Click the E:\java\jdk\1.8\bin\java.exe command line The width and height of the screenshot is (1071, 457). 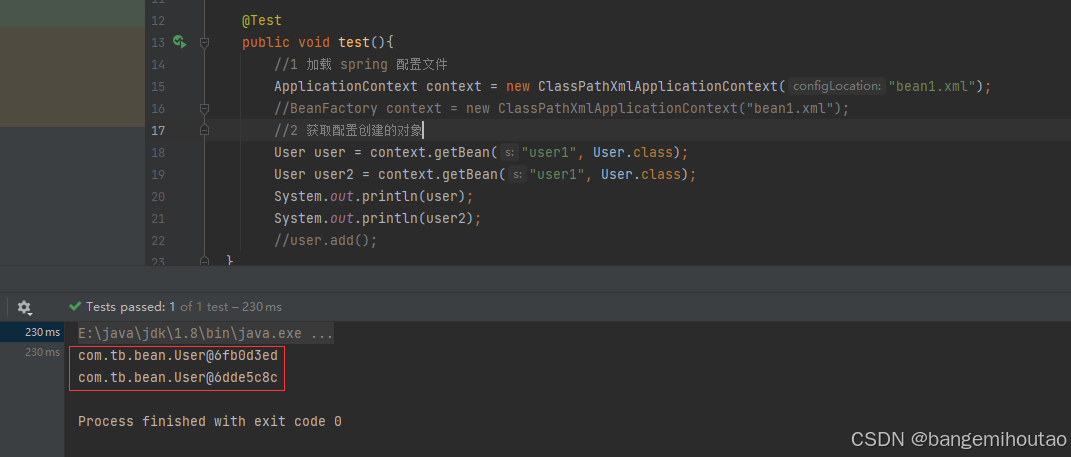pos(206,333)
